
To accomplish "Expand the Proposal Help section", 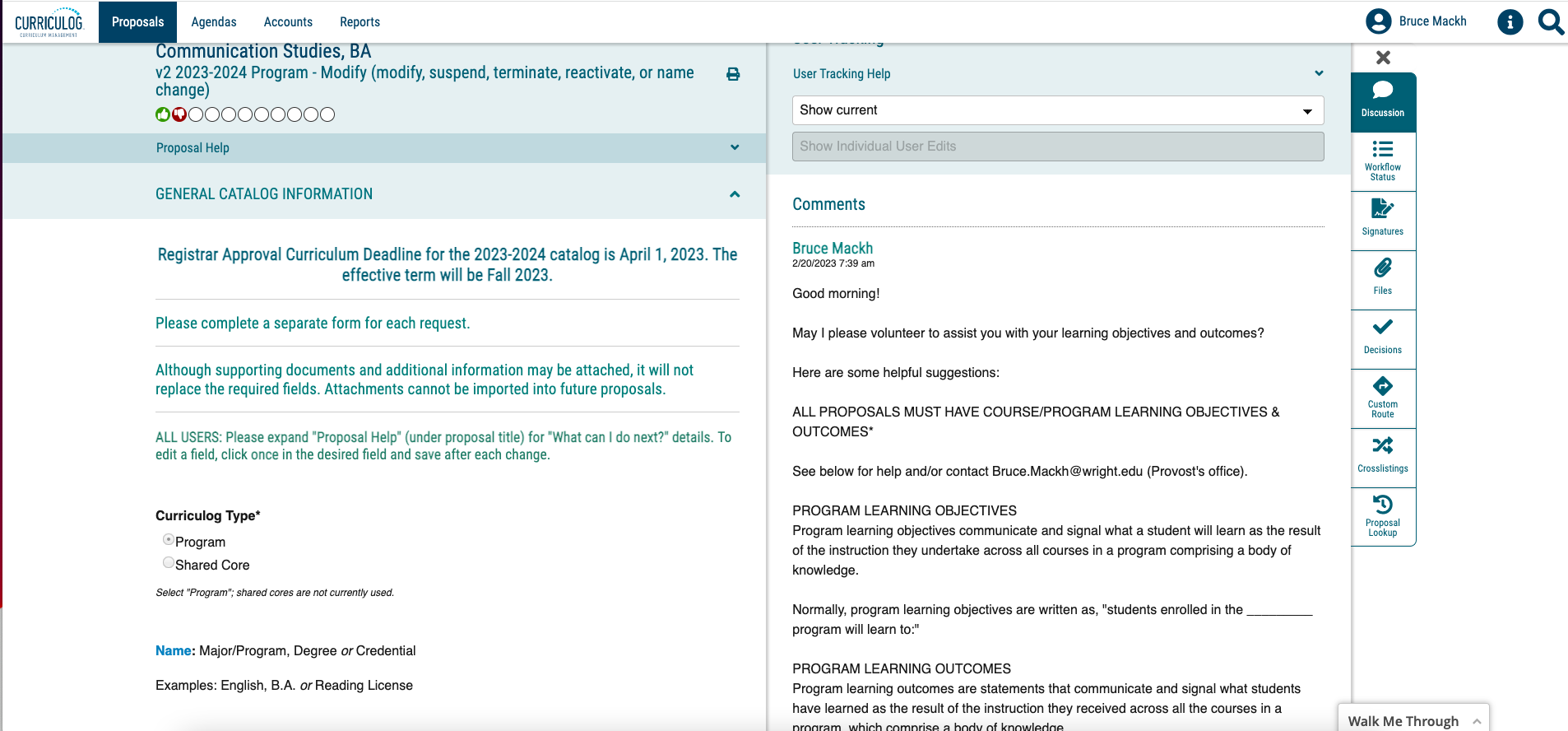I will 735,147.
